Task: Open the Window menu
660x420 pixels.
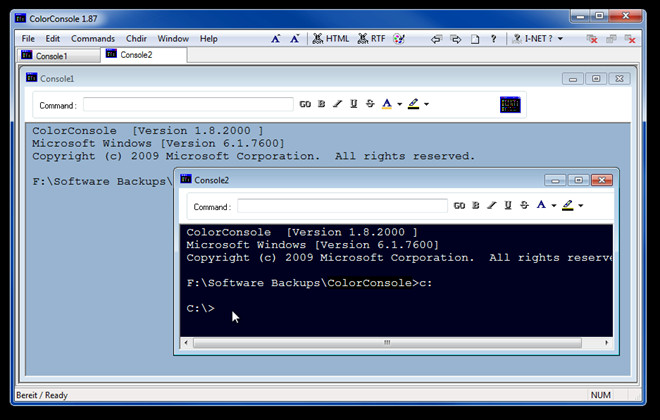Action: (173, 39)
